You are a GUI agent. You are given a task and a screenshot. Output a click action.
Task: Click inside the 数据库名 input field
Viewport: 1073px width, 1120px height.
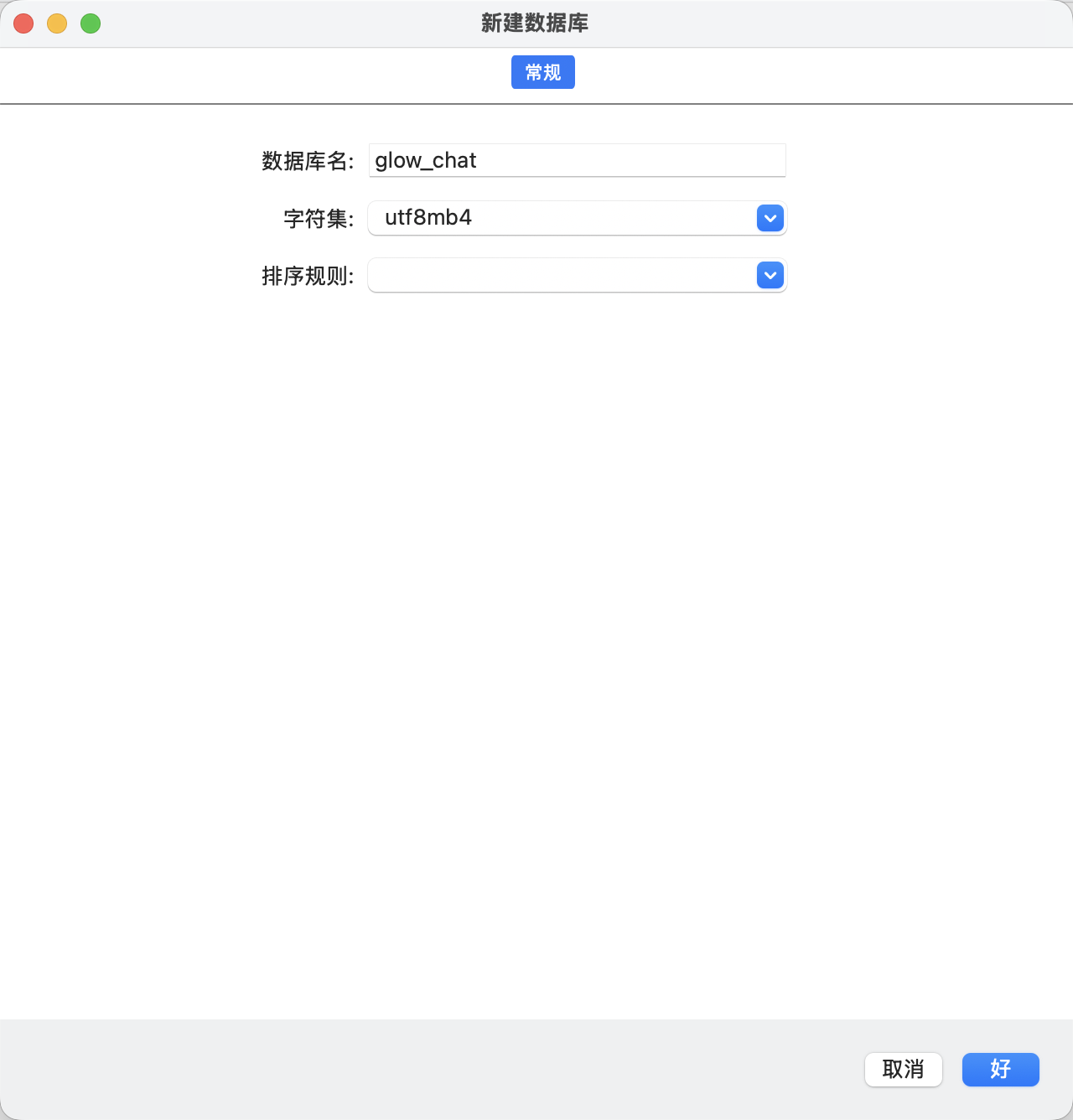577,160
